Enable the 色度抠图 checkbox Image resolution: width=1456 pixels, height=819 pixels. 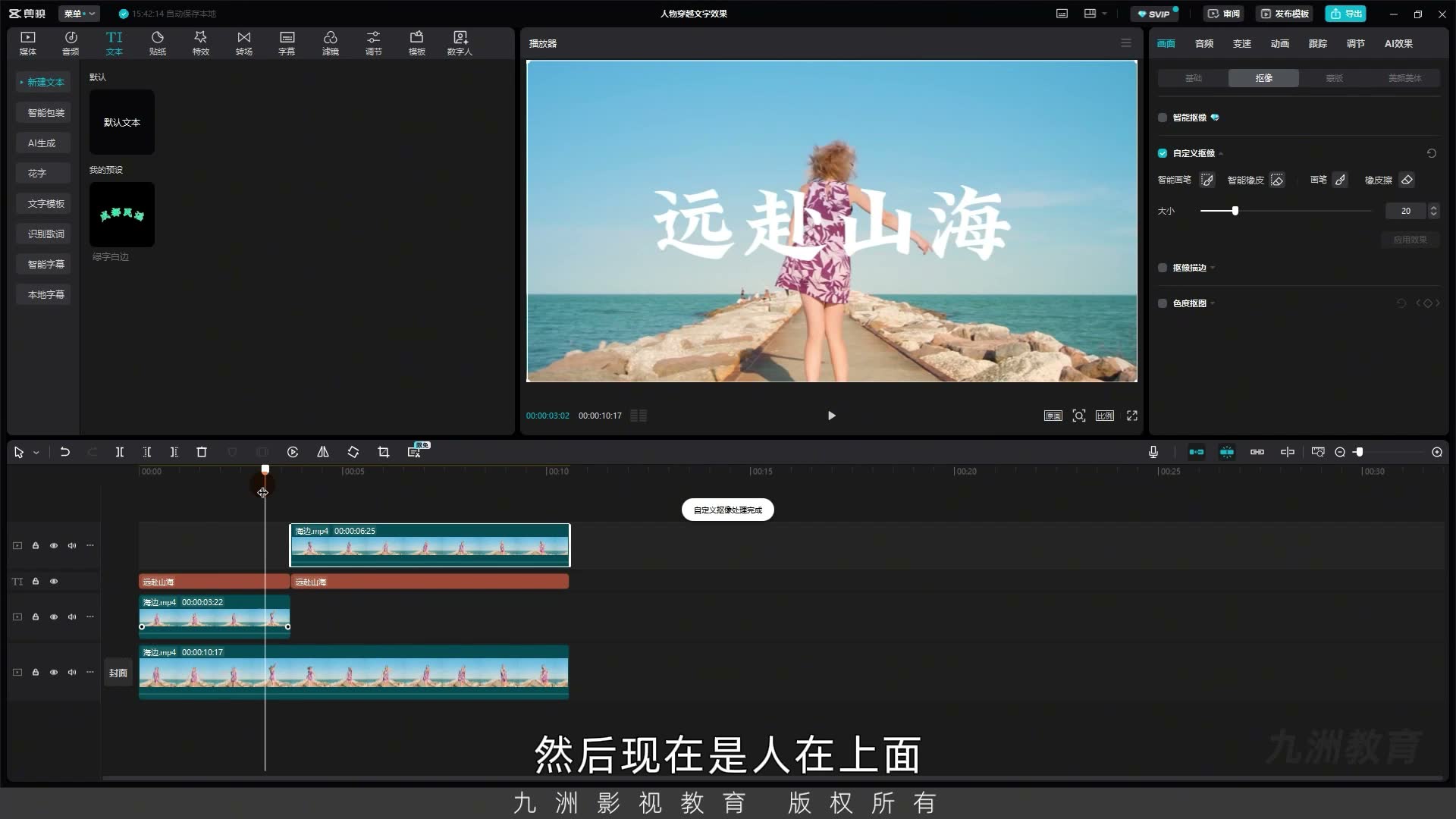[x=1163, y=303]
